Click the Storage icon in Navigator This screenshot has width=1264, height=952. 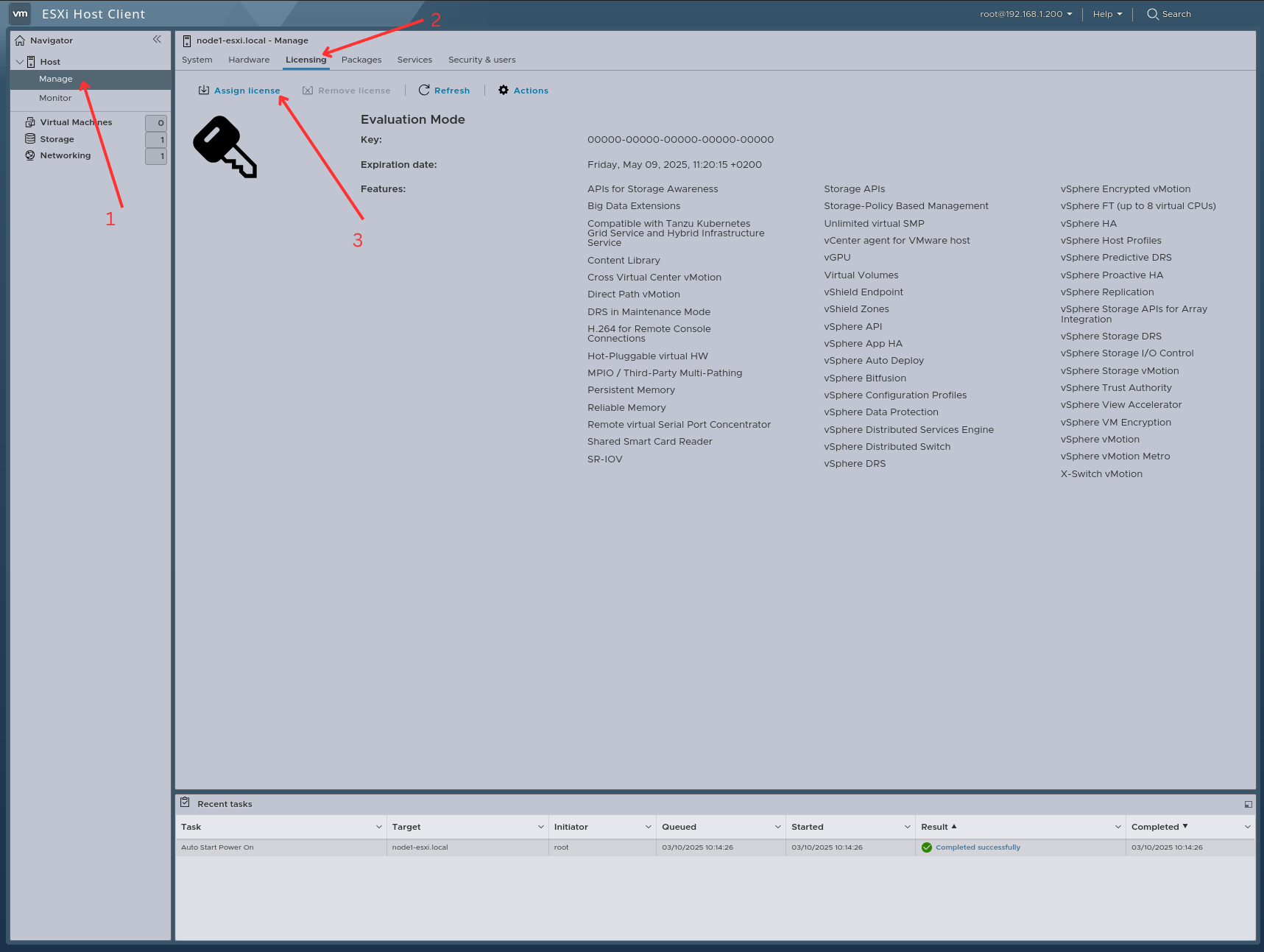pyautogui.click(x=29, y=138)
